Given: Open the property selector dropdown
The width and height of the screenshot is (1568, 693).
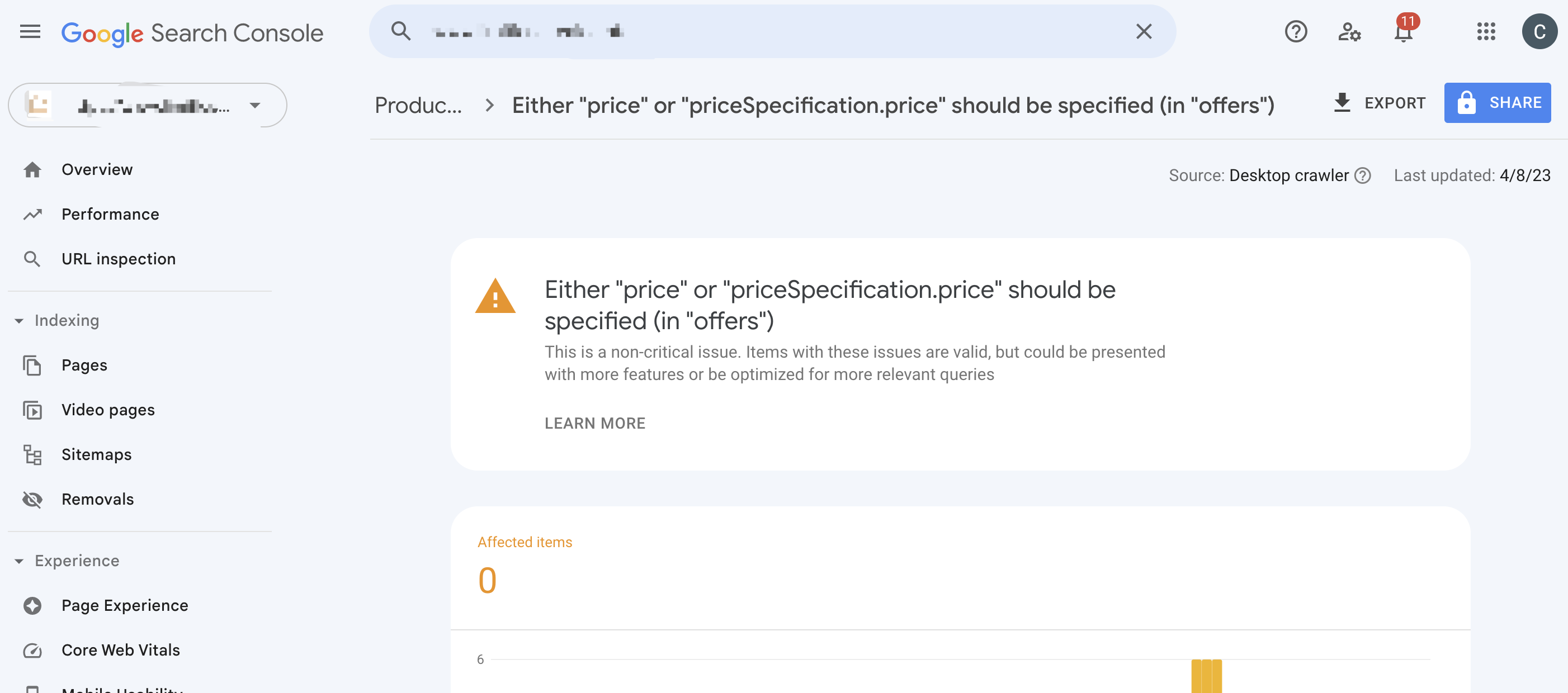Looking at the screenshot, I should pos(147,105).
